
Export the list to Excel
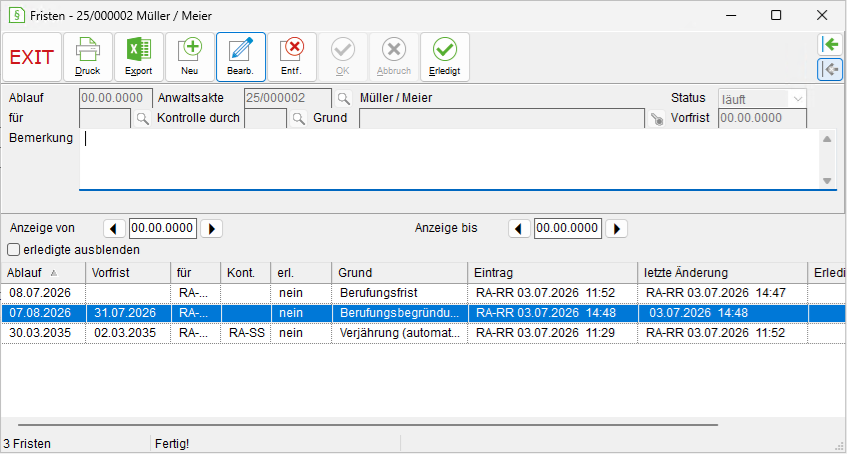[138, 57]
